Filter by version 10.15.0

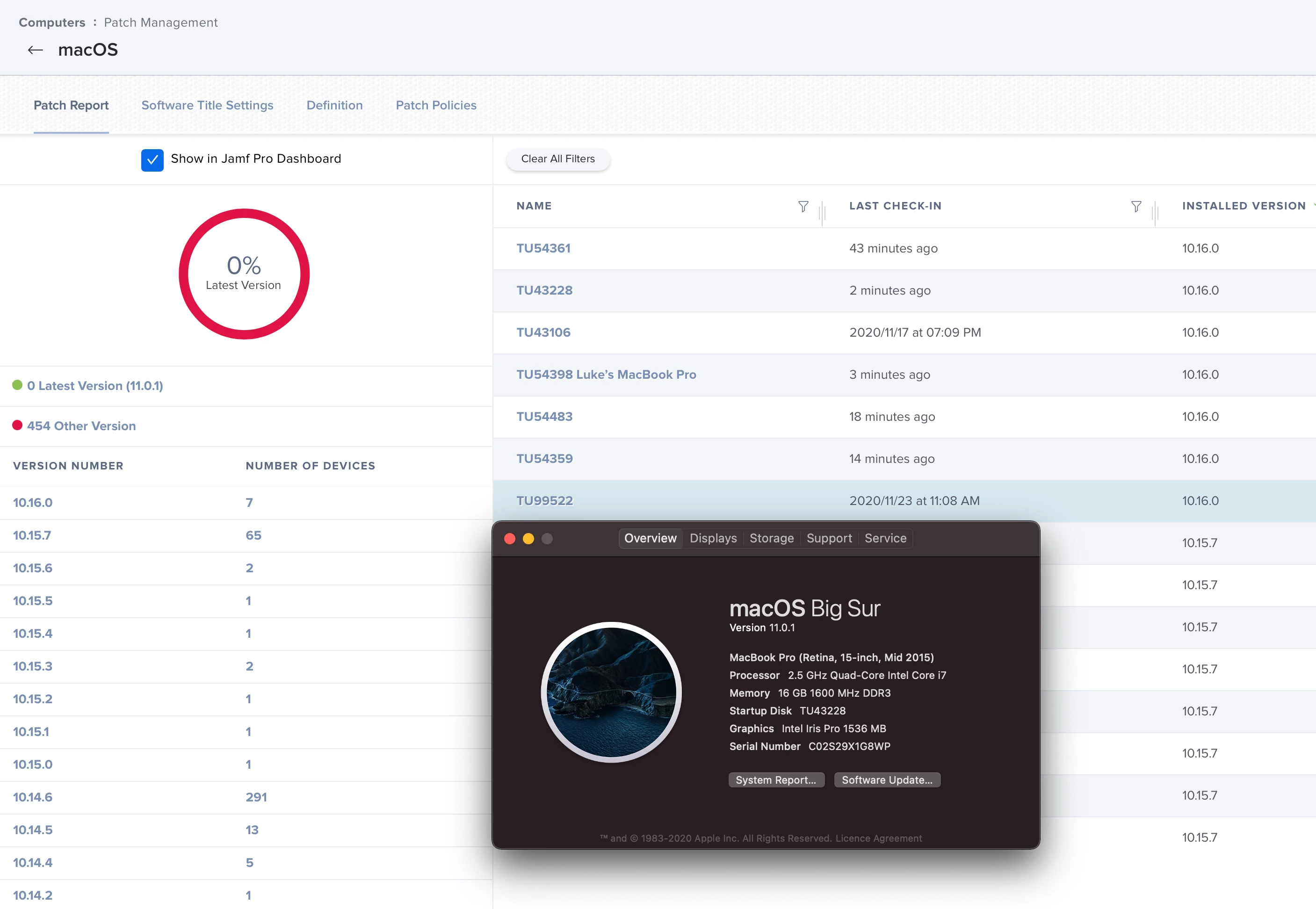tap(32, 765)
